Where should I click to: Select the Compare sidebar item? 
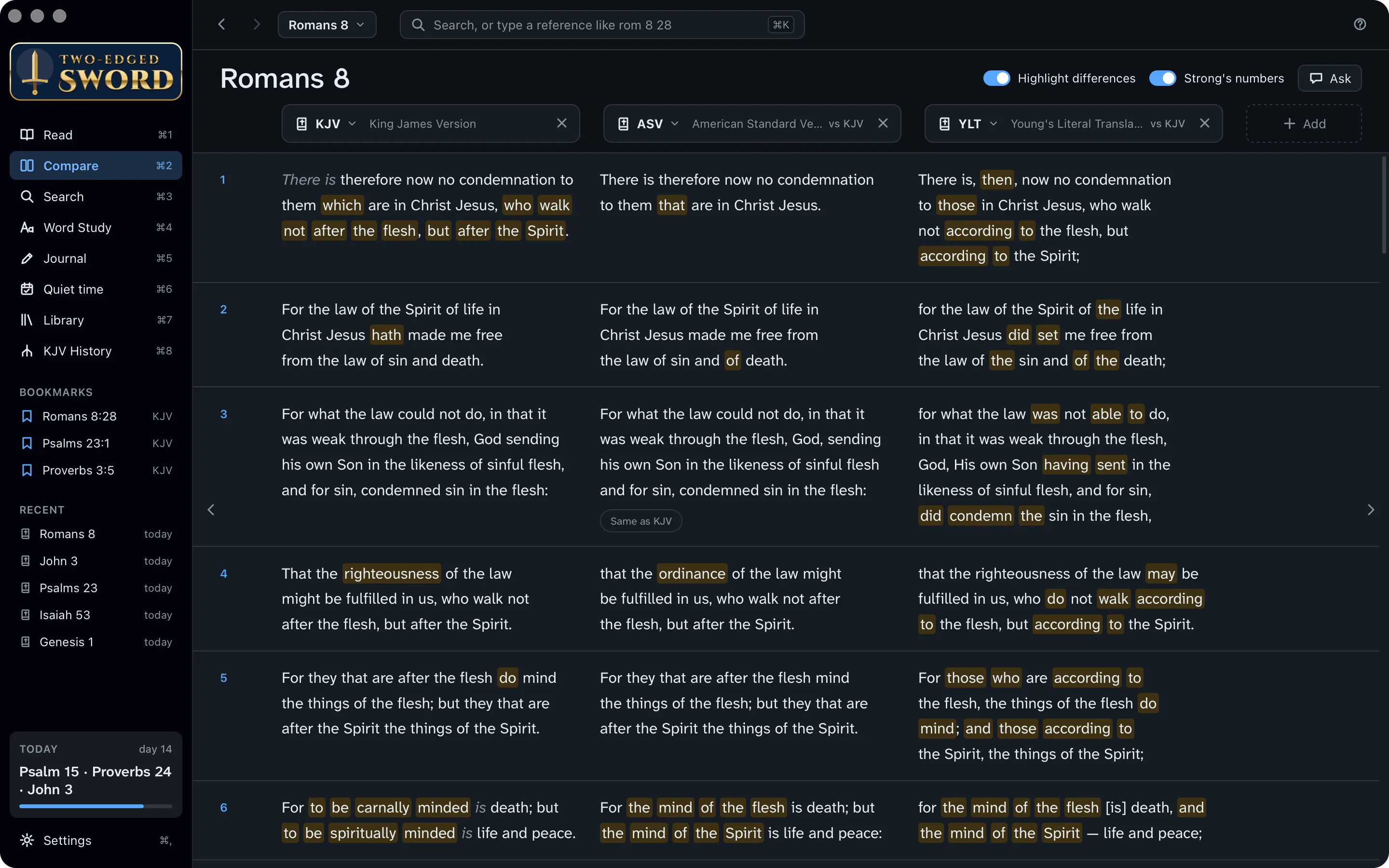(x=96, y=165)
